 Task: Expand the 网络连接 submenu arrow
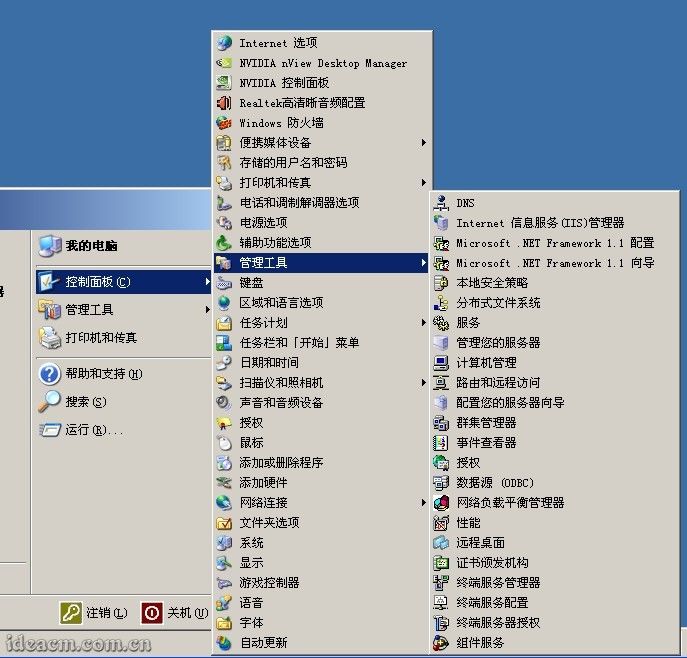coord(424,503)
